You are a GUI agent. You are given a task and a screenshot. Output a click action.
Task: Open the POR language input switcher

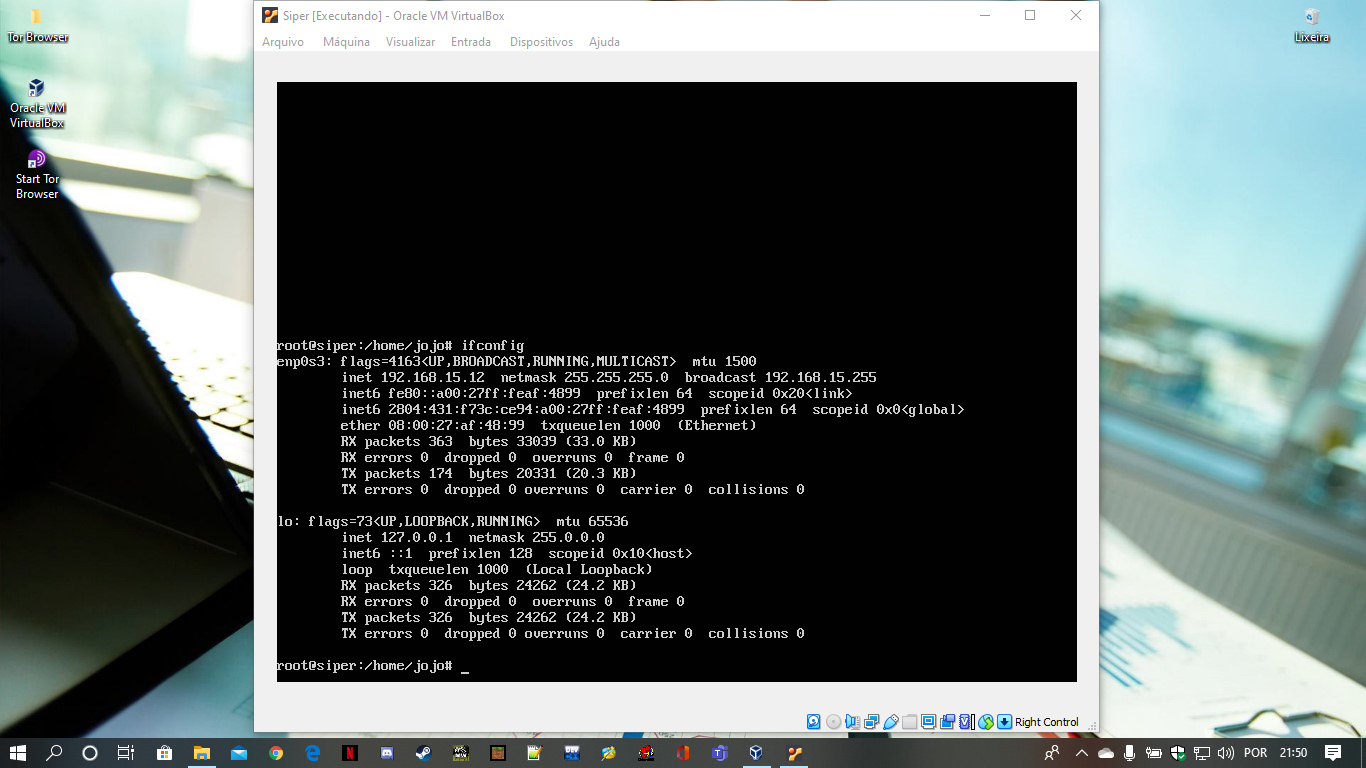(x=1255, y=753)
